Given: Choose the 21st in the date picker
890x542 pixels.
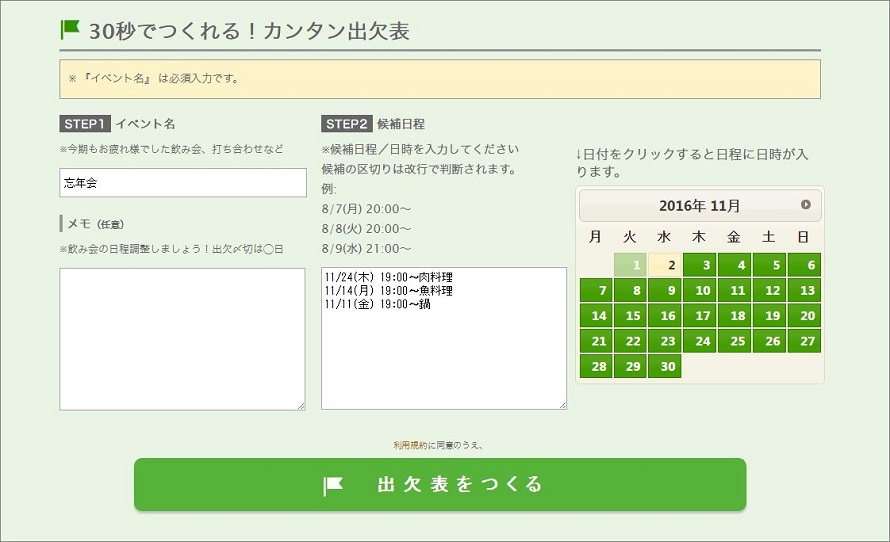Looking at the screenshot, I should pos(595,341).
